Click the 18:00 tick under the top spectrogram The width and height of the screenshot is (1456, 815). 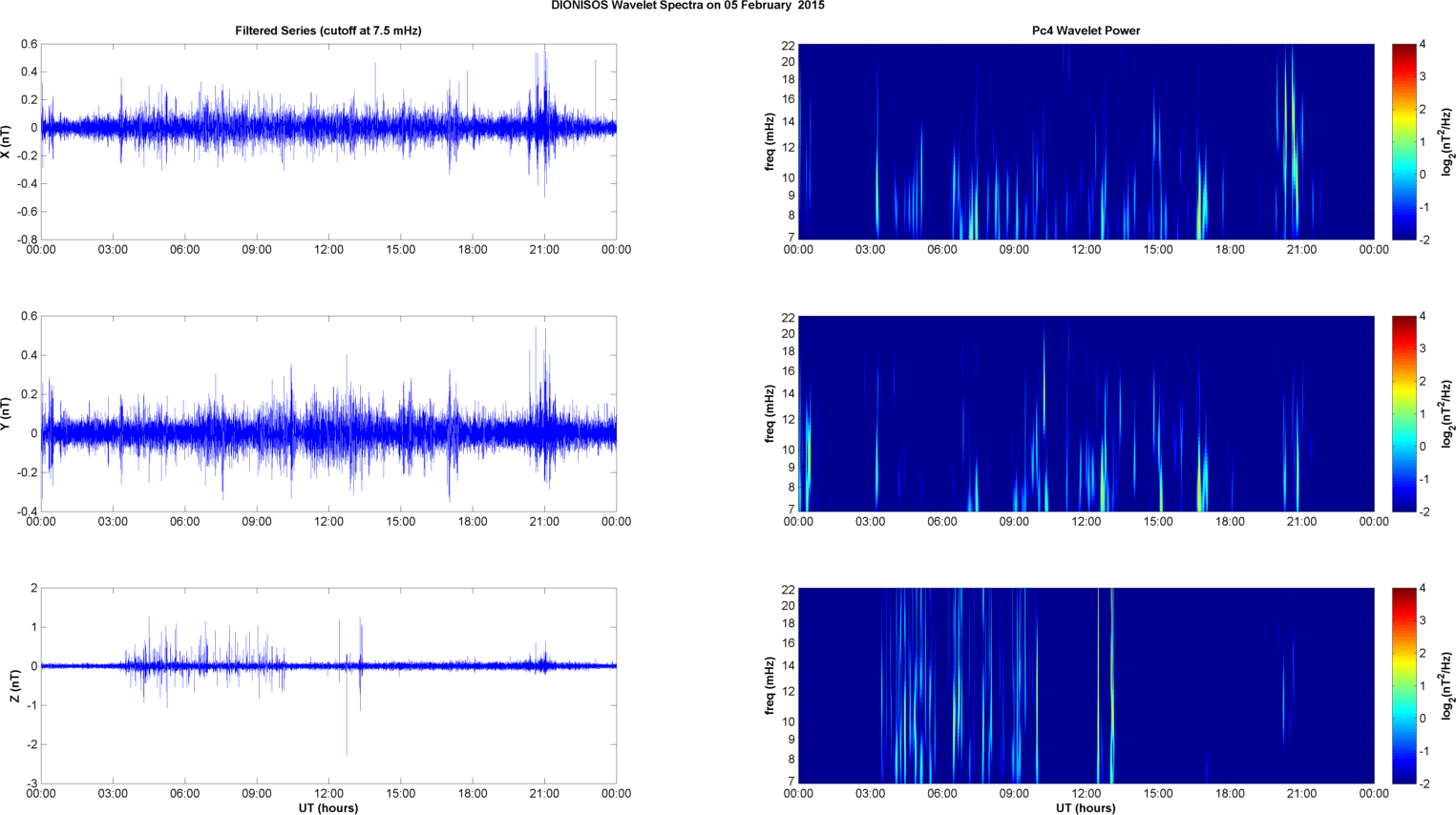pos(1230,250)
